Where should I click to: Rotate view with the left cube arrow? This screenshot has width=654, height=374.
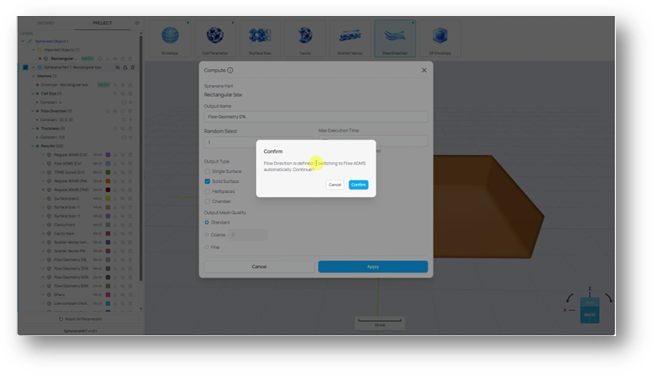tap(569, 298)
